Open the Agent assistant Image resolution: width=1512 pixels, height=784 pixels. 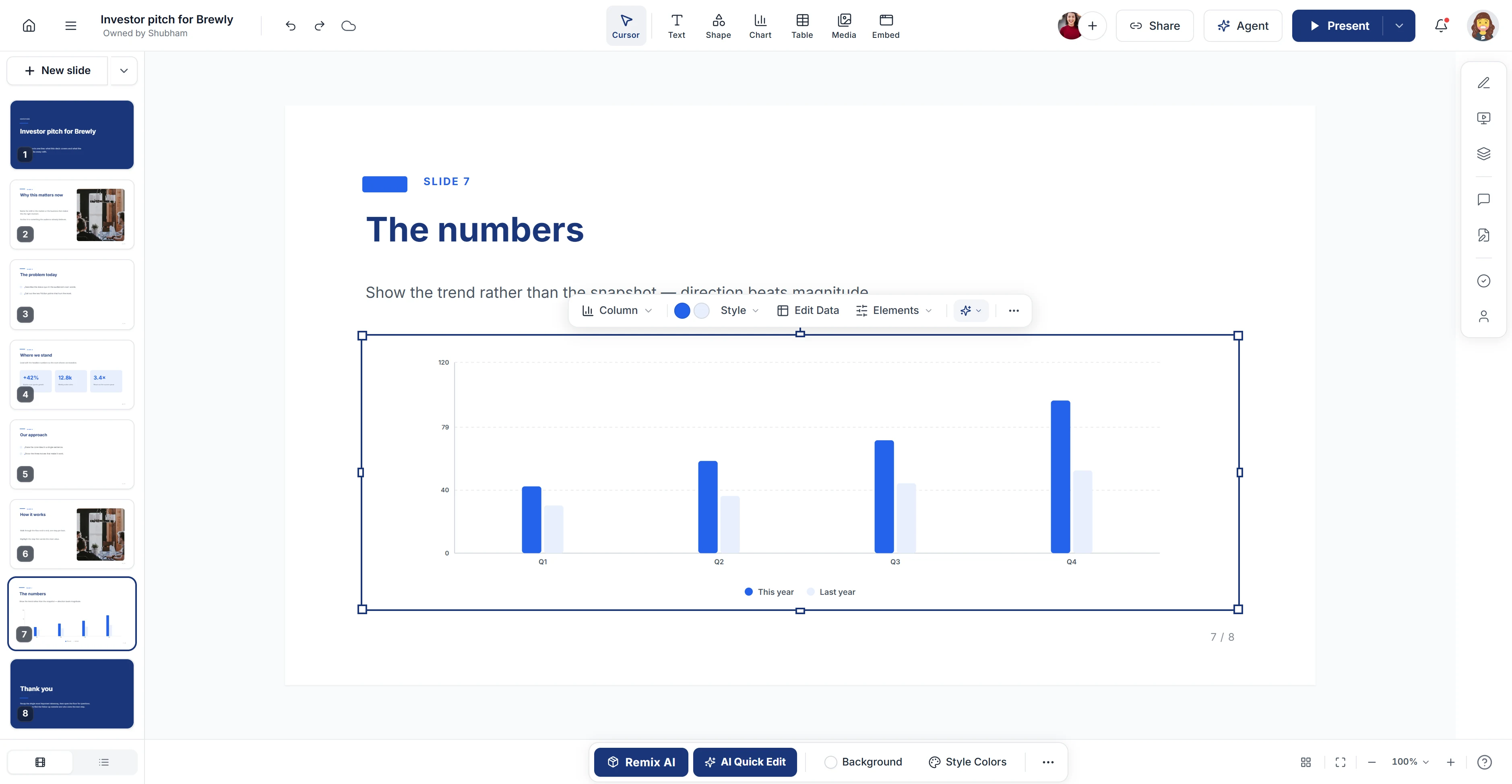coord(1243,26)
